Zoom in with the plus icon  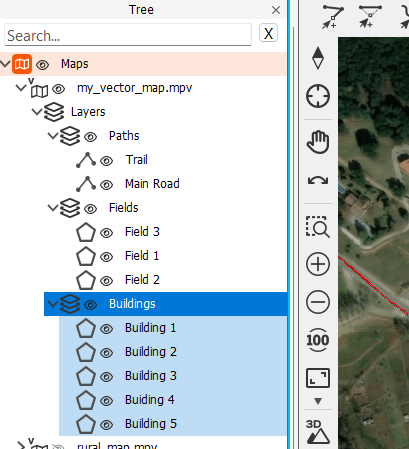318,264
